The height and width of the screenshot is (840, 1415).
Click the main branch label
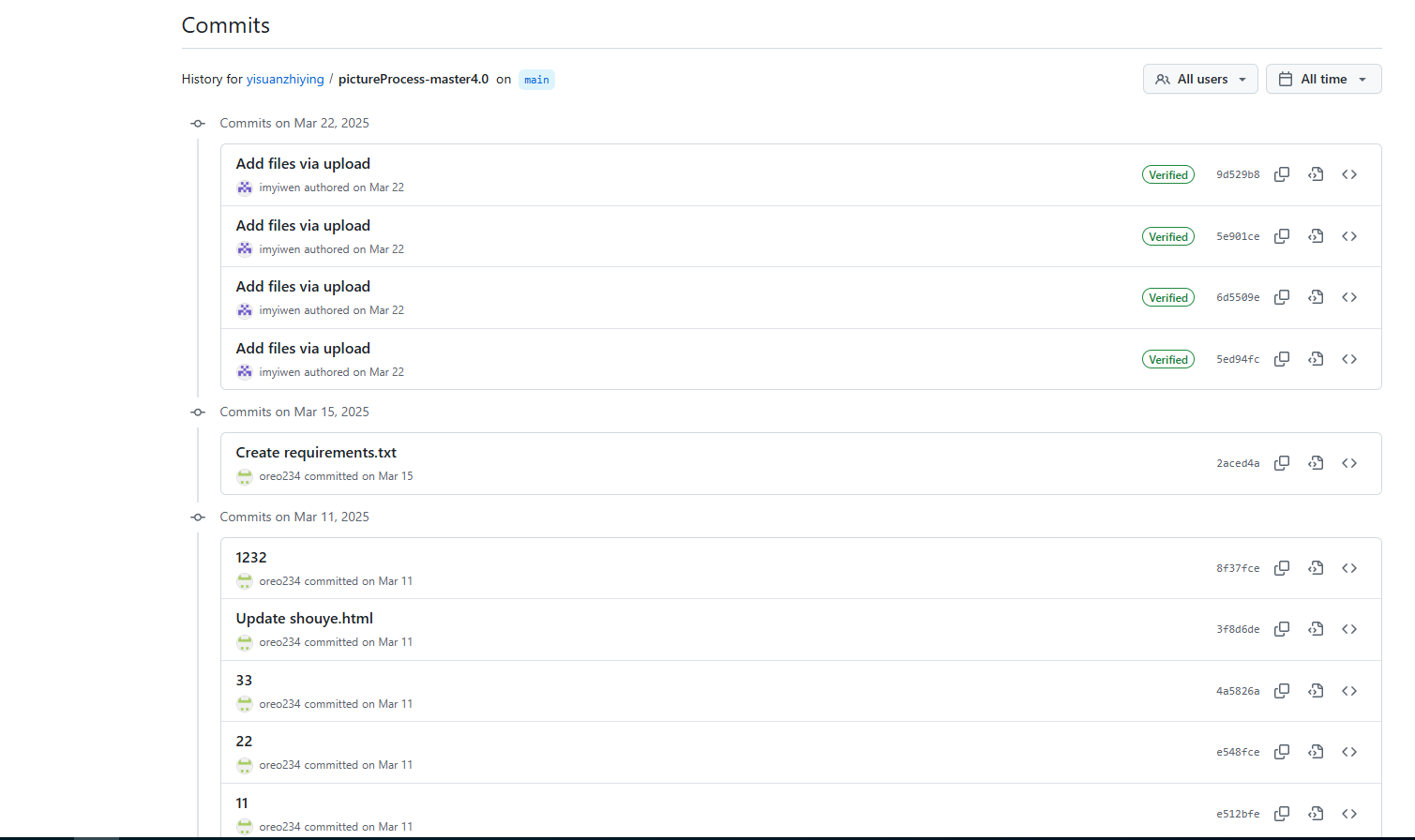point(536,80)
